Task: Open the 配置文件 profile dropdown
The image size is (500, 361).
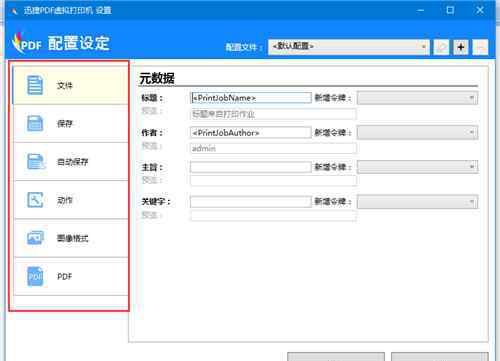Action: [x=349, y=47]
